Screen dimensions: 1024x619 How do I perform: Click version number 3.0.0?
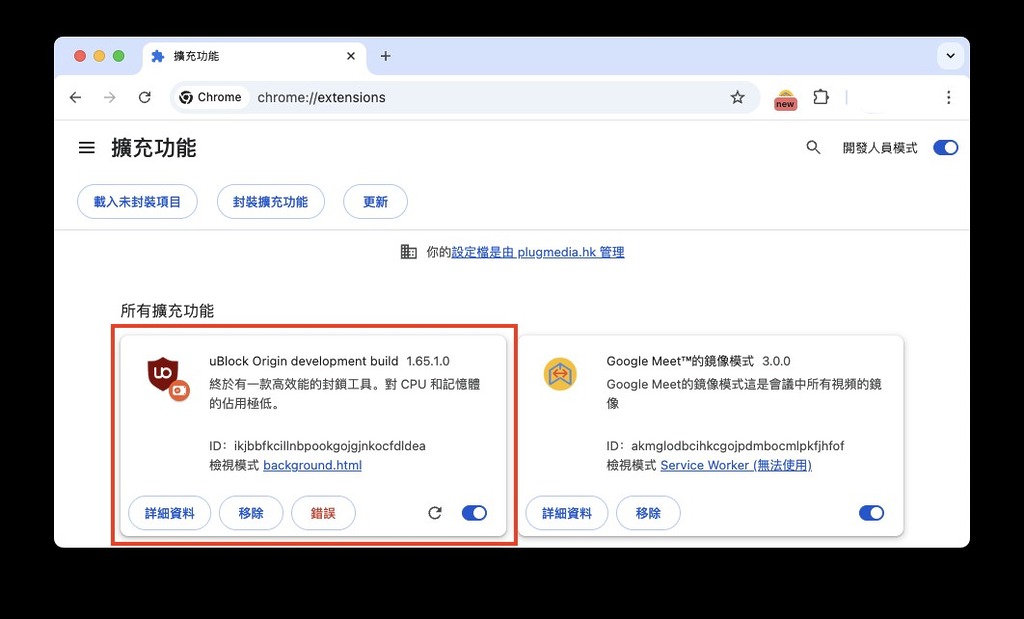click(776, 361)
